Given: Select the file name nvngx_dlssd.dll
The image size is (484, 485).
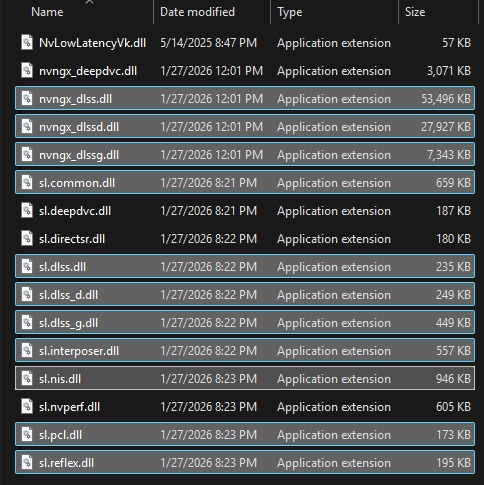Looking at the screenshot, I should click(x=79, y=127).
